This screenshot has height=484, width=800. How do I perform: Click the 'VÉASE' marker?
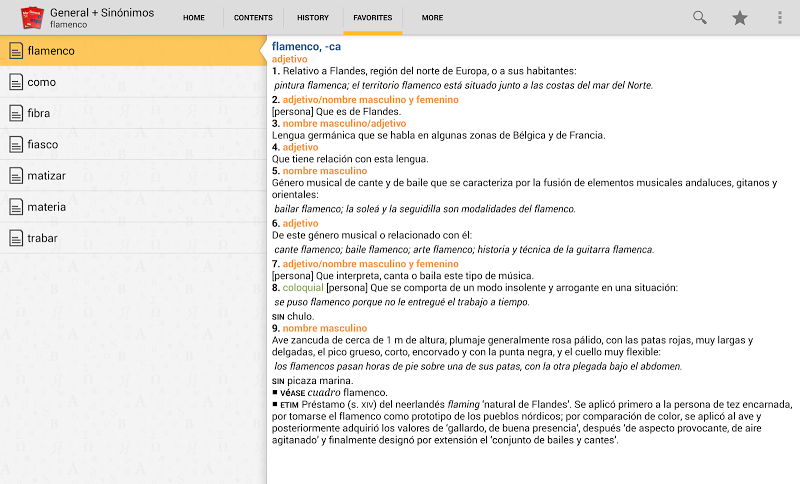[292, 393]
